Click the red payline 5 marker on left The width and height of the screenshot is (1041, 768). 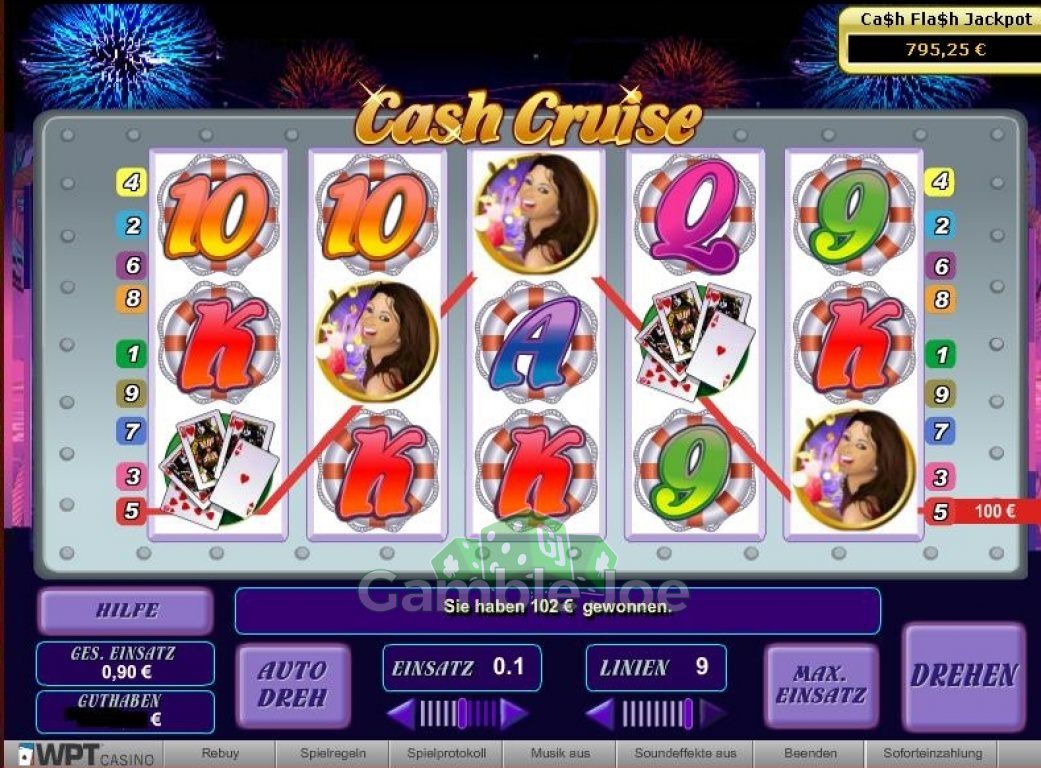pos(131,510)
